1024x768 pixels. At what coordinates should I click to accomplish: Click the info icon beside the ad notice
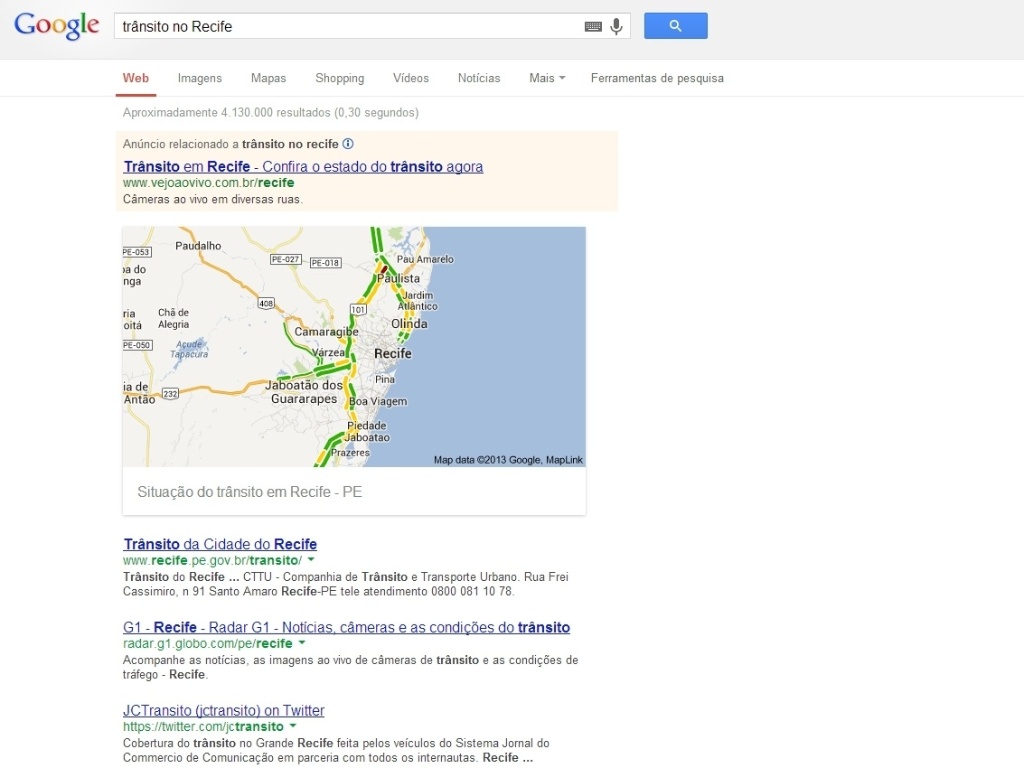pyautogui.click(x=346, y=143)
